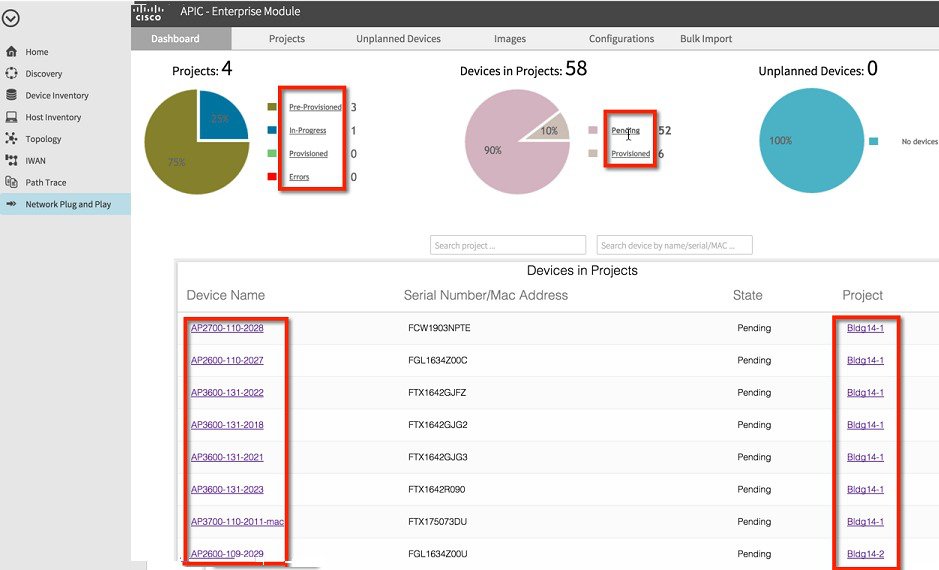Click the olive Pre-Provisioned legend swatch
The width and height of the screenshot is (939, 570).
tap(272, 107)
